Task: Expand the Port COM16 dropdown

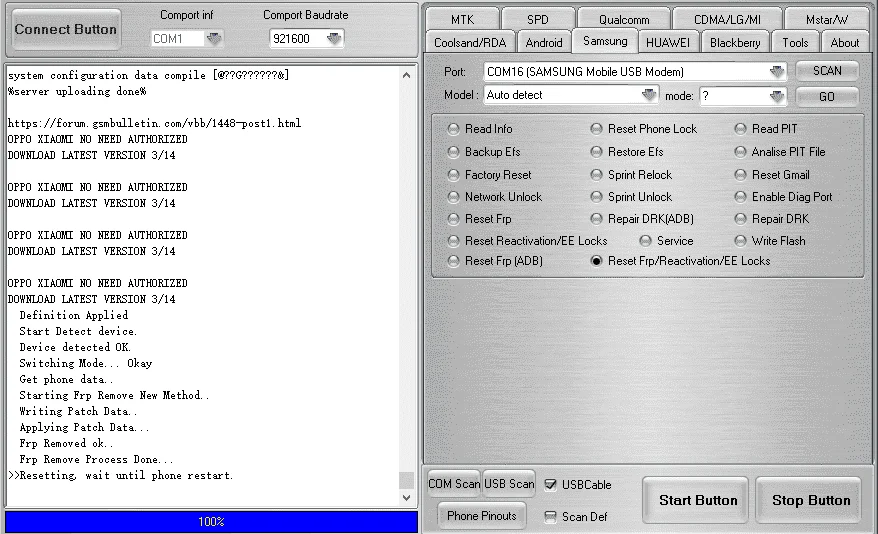Action: click(x=777, y=72)
